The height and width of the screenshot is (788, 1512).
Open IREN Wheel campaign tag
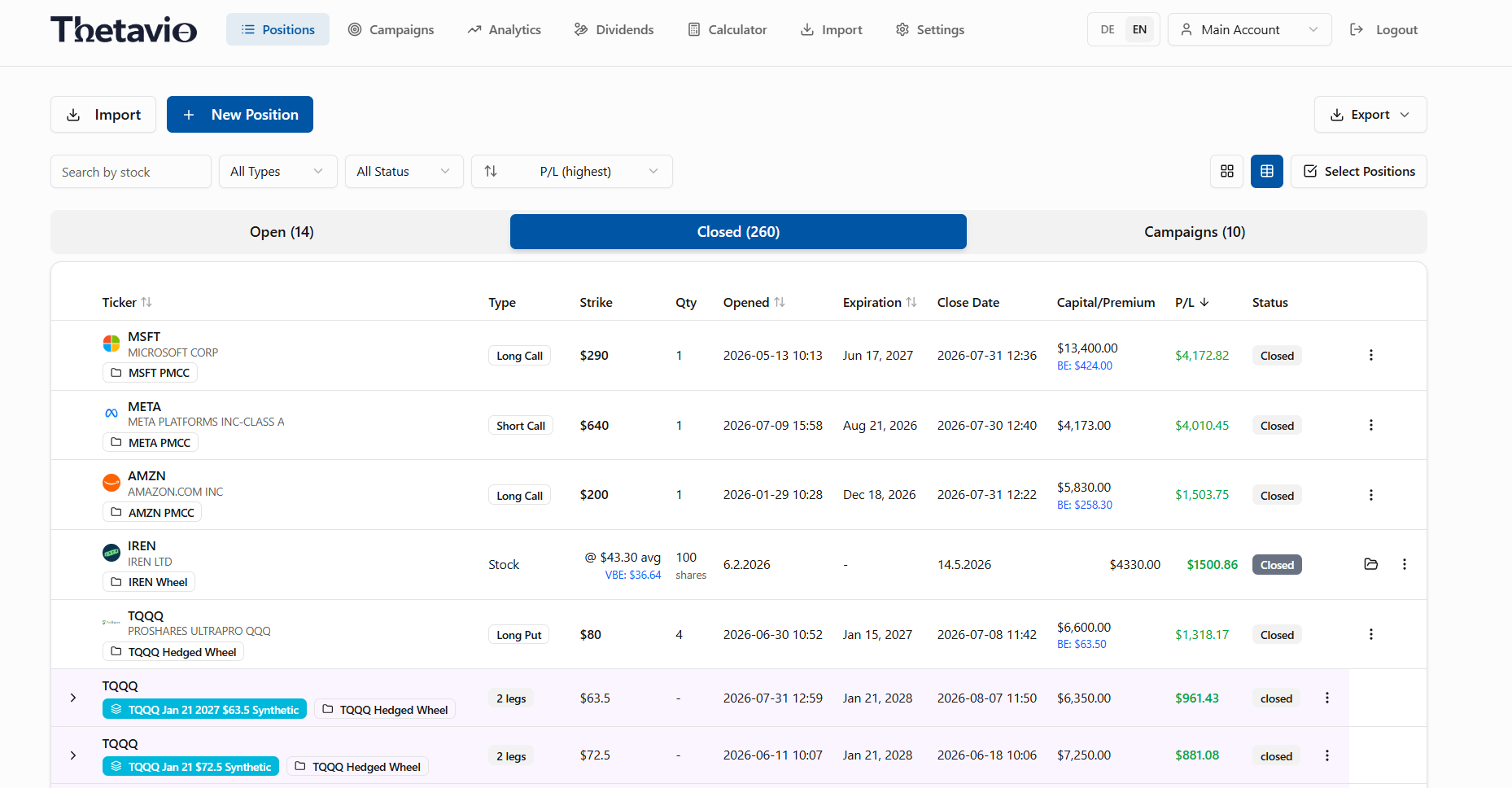[149, 582]
